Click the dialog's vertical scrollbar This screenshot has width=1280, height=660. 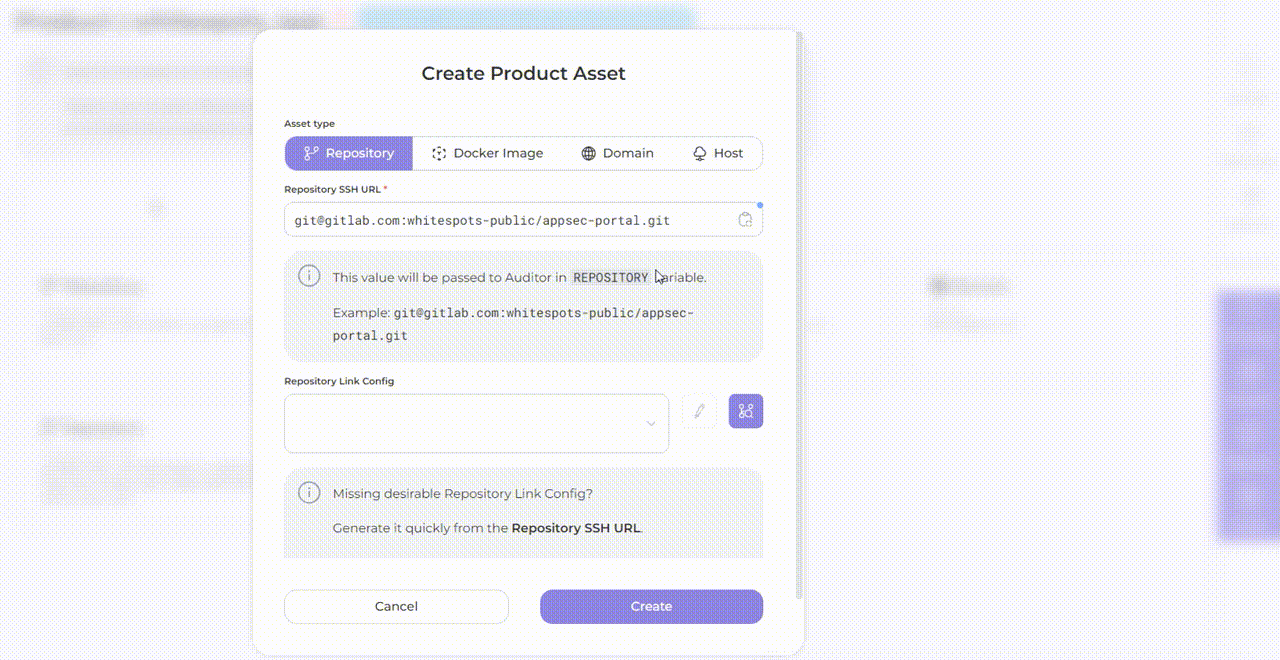(798, 300)
